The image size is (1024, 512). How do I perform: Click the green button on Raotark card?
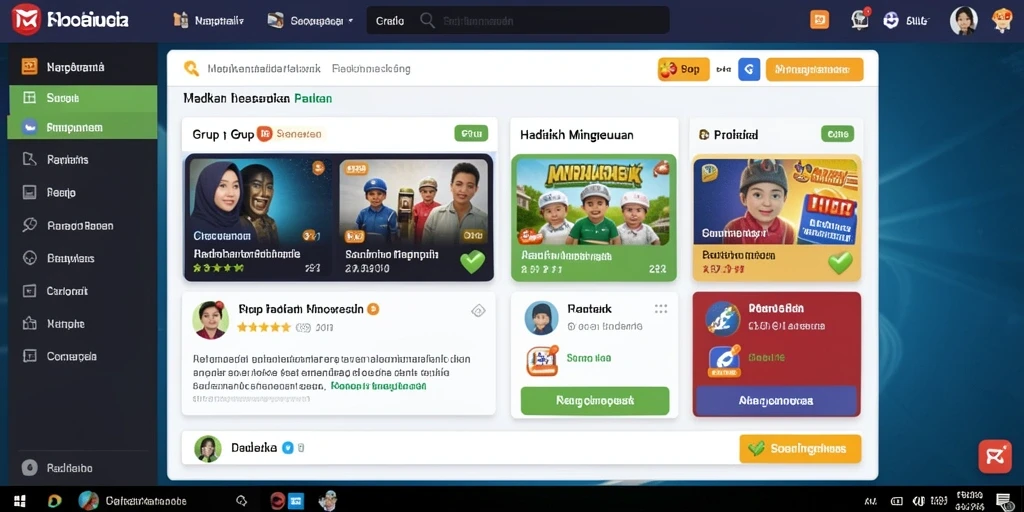coord(595,400)
